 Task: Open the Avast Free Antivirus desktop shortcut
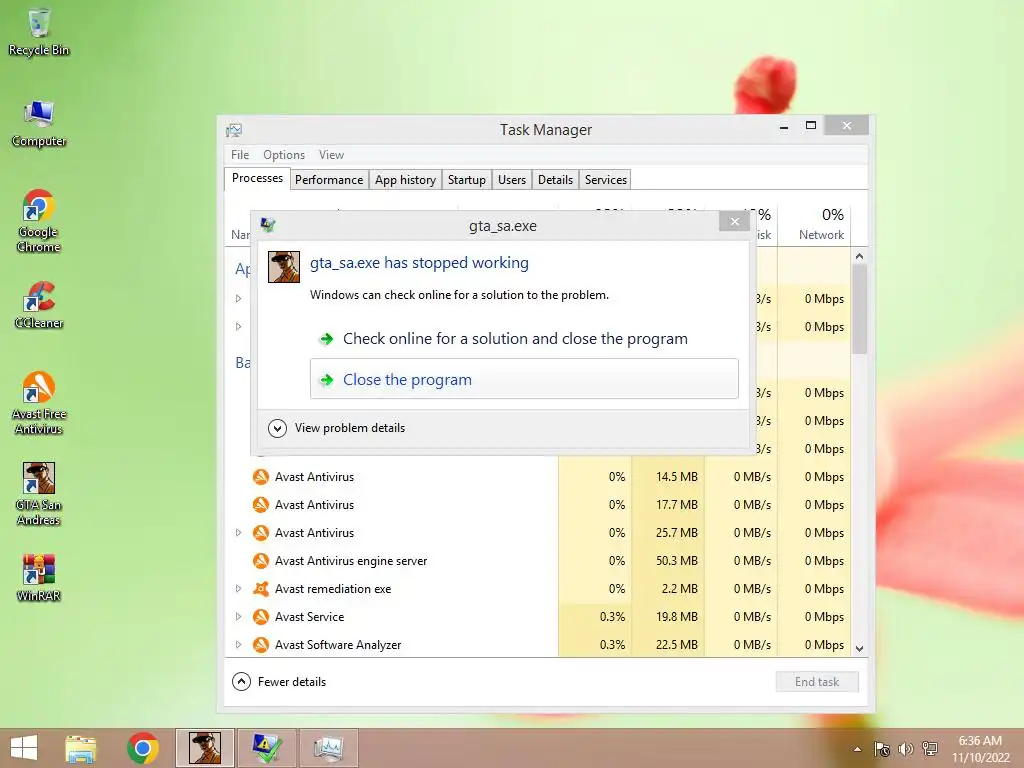click(39, 402)
